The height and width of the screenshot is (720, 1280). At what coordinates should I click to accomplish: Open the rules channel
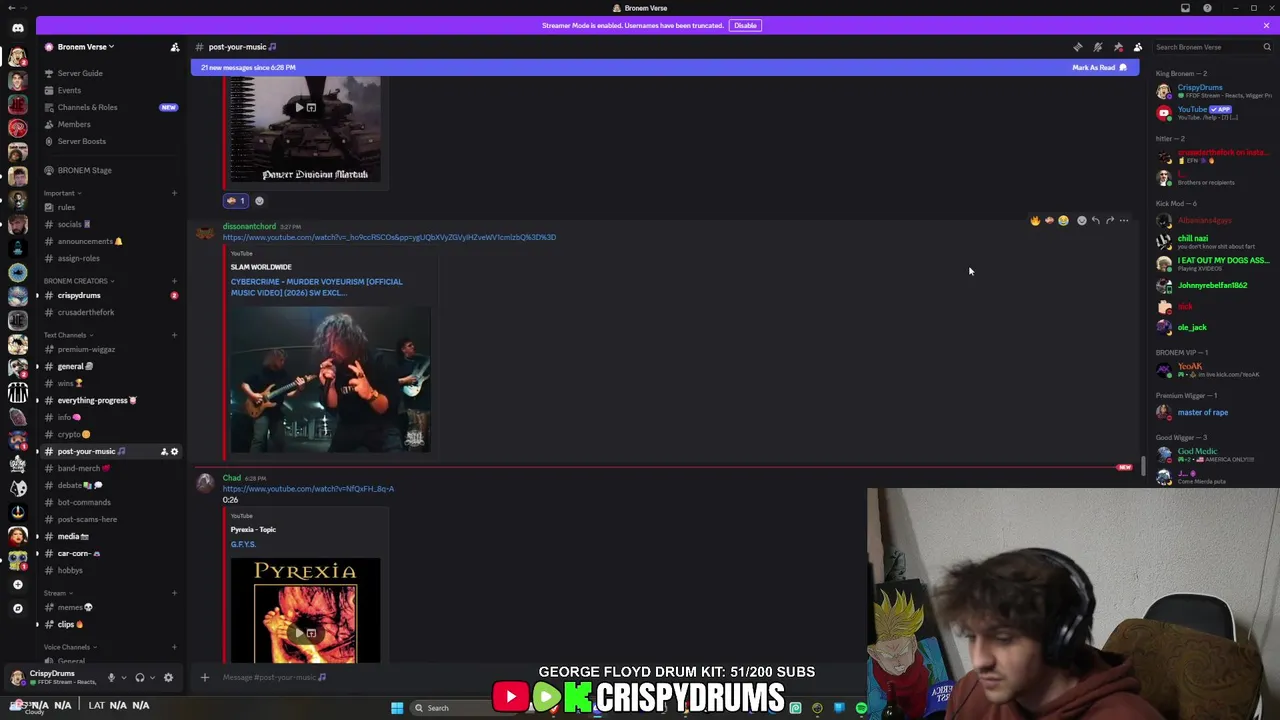(x=66, y=207)
